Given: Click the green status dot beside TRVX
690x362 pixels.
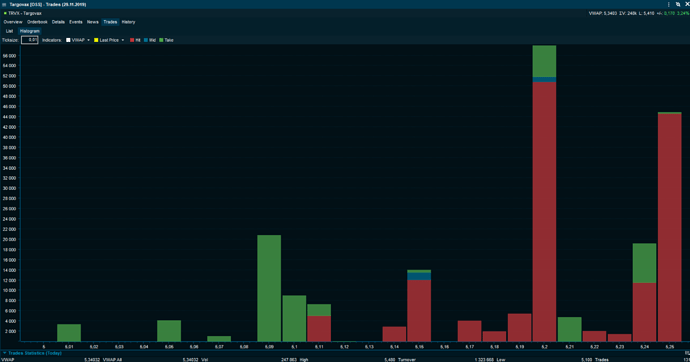Looking at the screenshot, I should tap(5, 14).
